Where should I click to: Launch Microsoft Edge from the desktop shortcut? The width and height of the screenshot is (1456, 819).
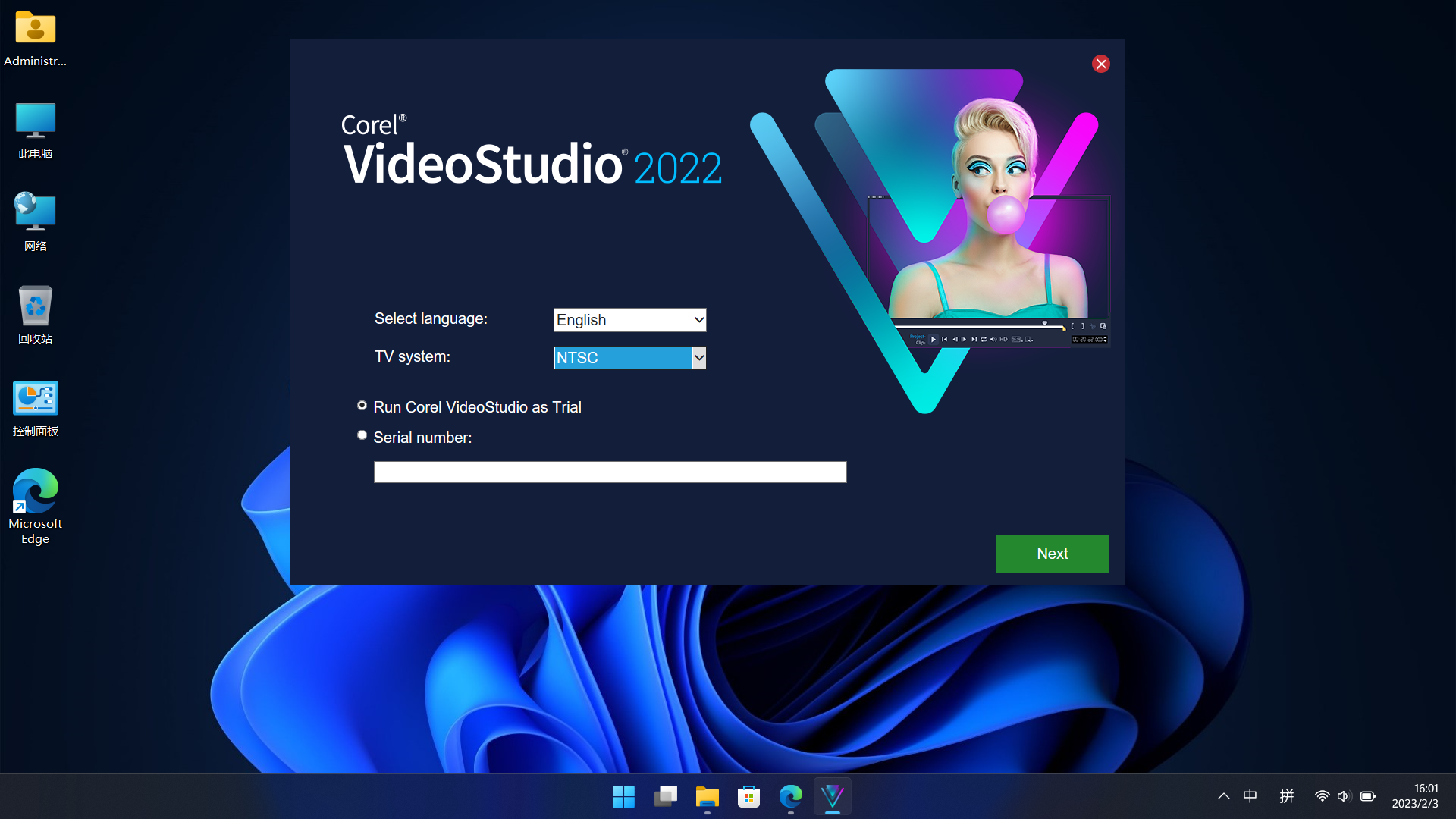pyautogui.click(x=35, y=506)
